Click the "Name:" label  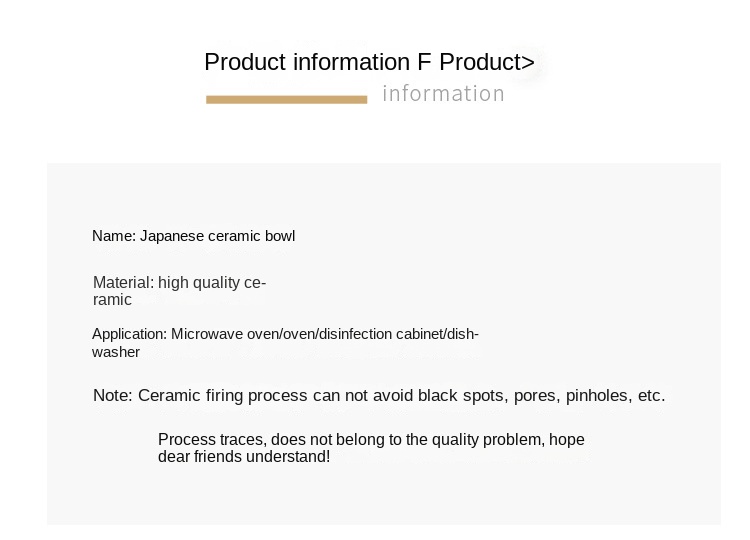114,236
